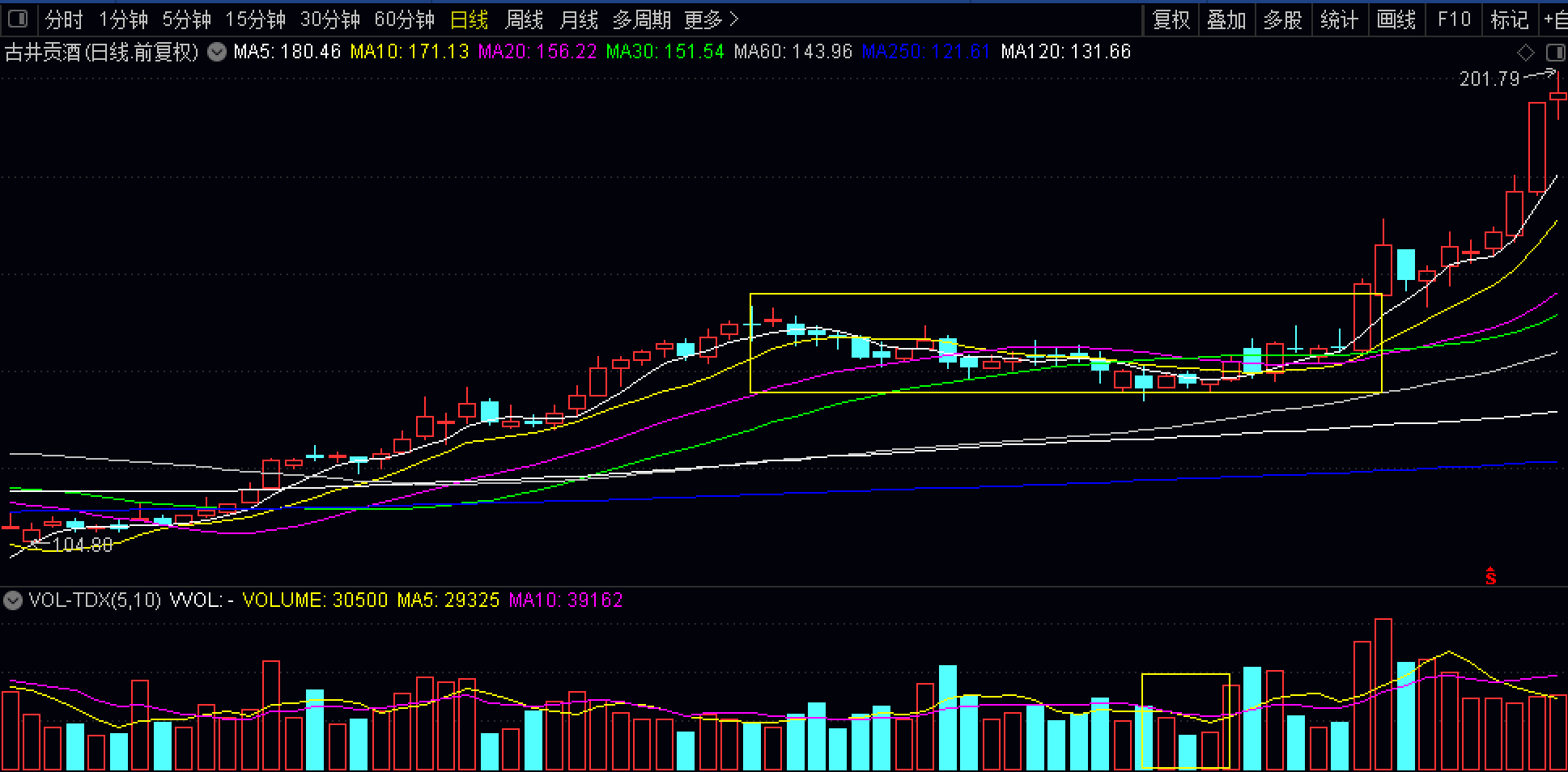Viewport: 1568px width, 772px height.
Task: Select the 5分钟 period tab
Action: [186, 19]
